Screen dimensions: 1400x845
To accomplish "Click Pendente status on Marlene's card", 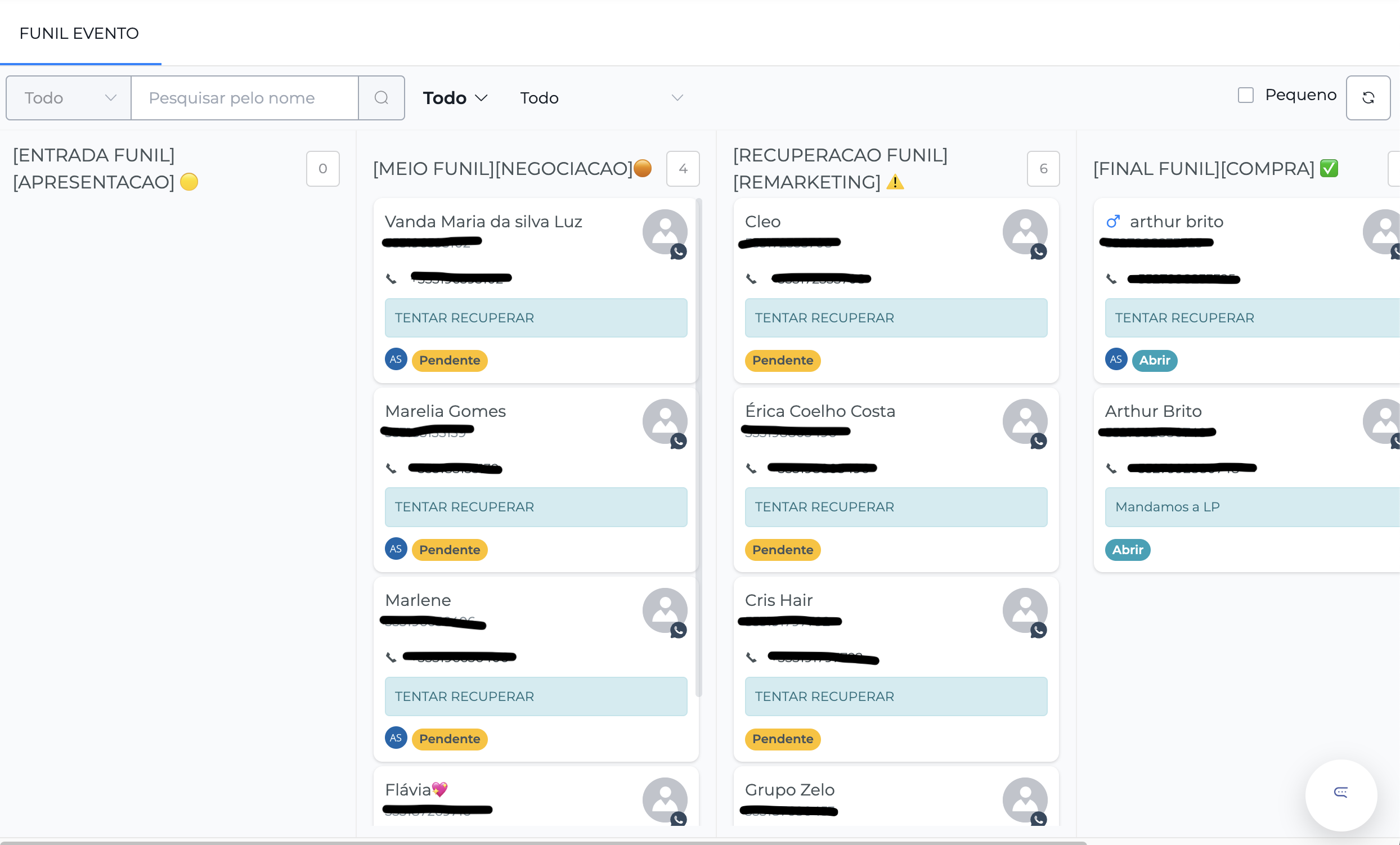I will [450, 739].
